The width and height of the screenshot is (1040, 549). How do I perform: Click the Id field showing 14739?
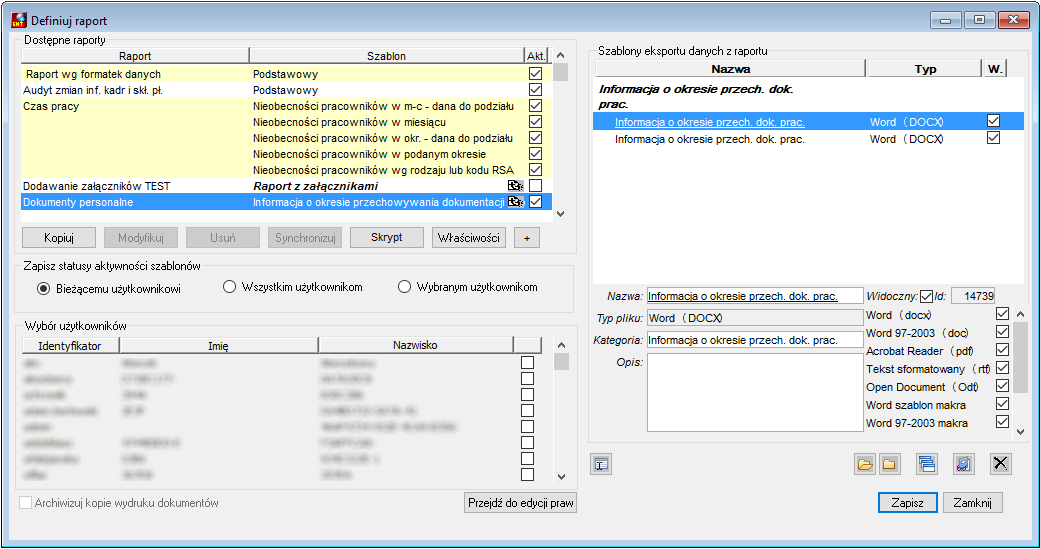[973, 296]
